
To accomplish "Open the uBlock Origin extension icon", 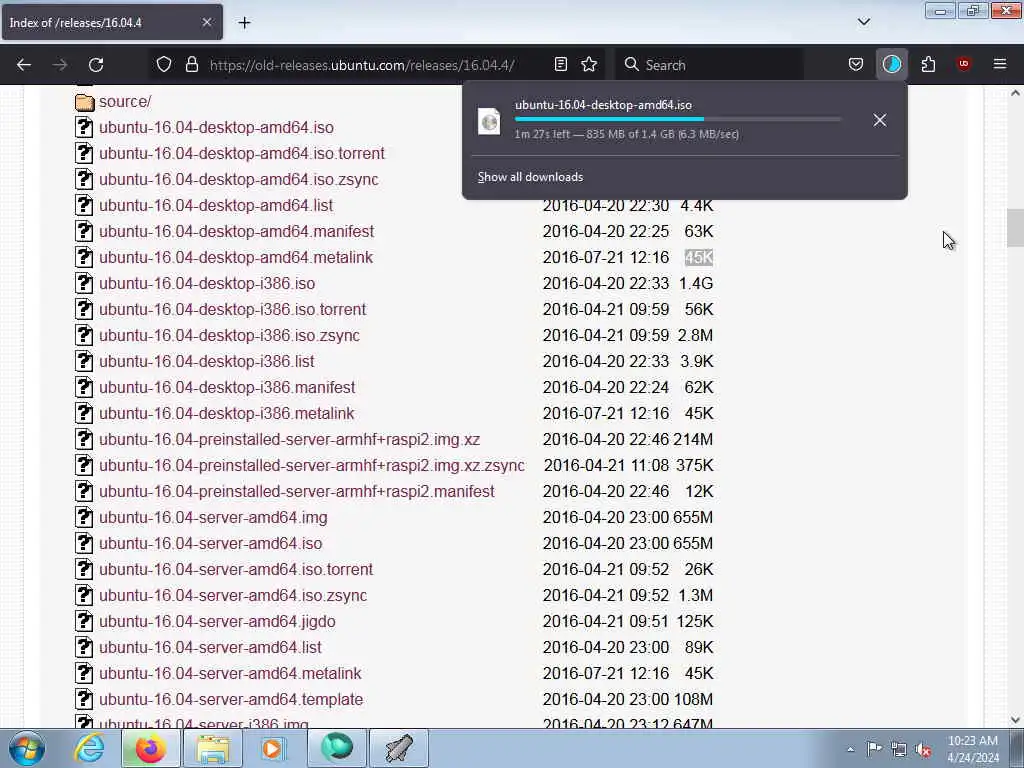I will pyautogui.click(x=963, y=64).
